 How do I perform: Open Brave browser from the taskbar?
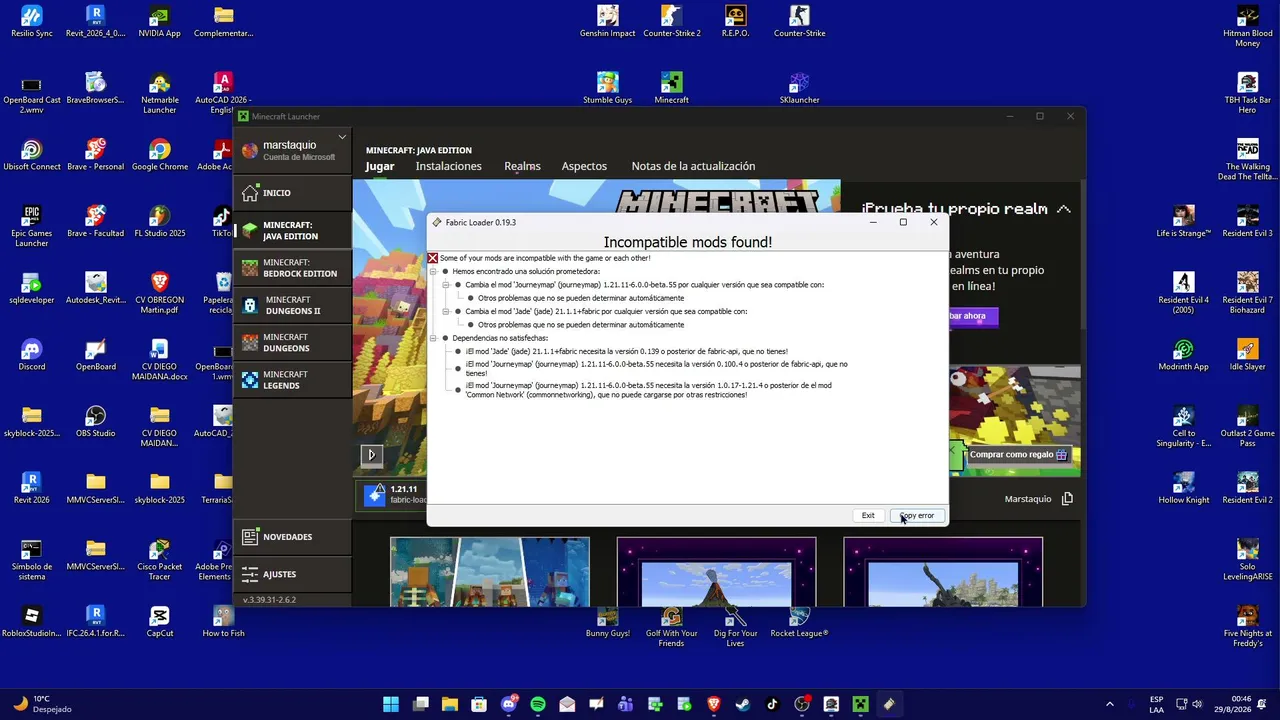tap(714, 704)
